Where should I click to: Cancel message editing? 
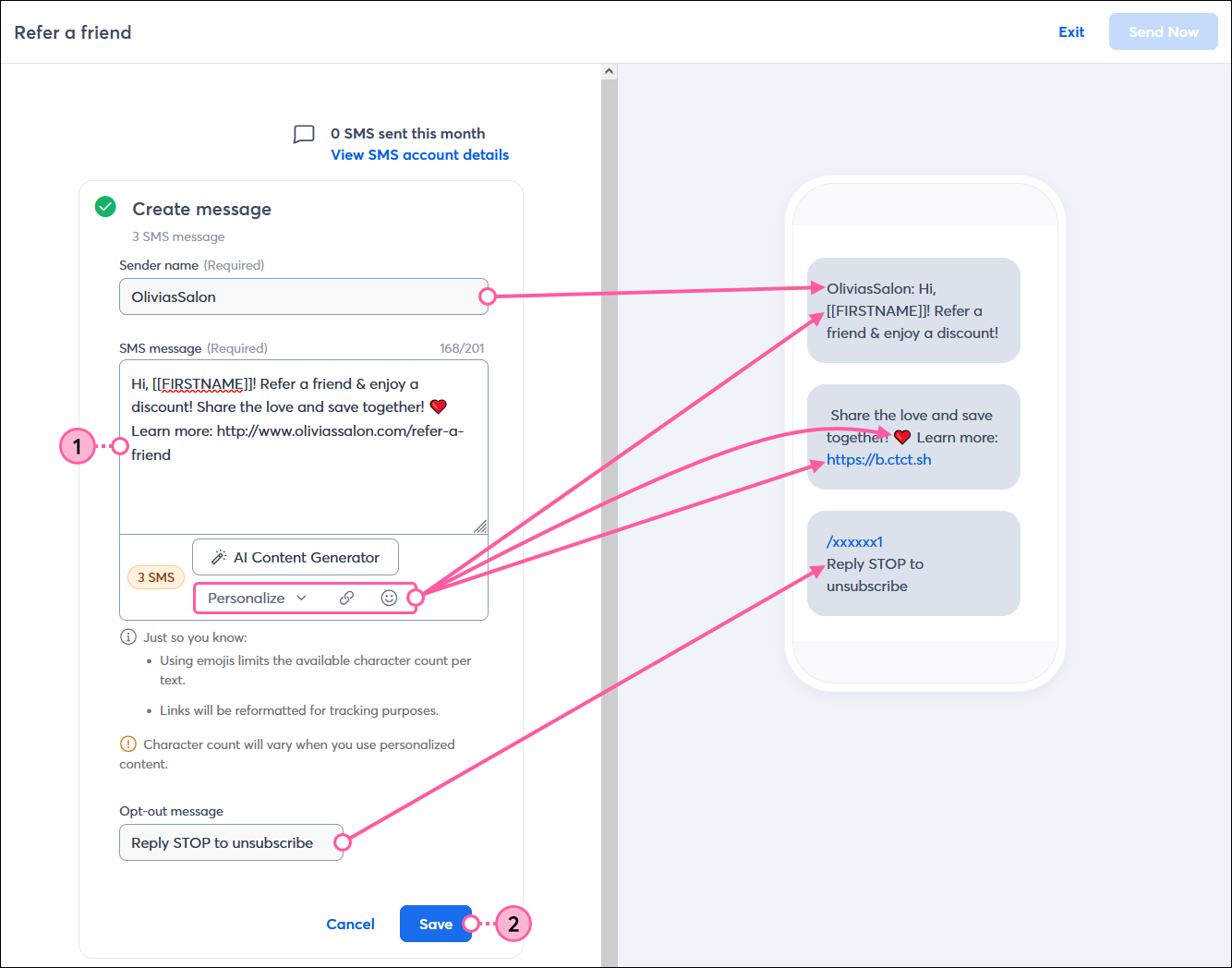point(350,924)
